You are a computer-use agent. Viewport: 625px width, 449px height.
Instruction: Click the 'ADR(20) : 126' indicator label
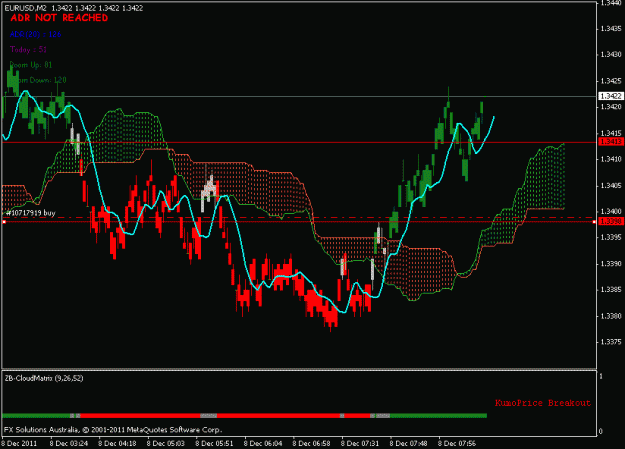[35, 34]
